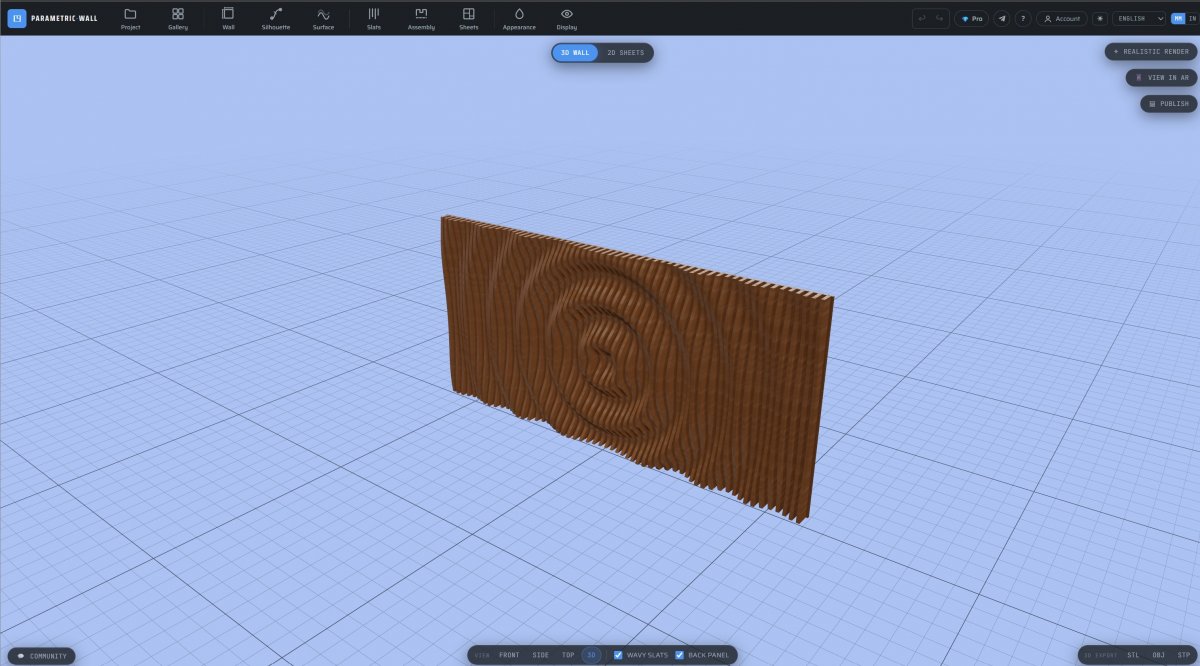Click the Parametric Wall logo icon

pyautogui.click(x=17, y=18)
